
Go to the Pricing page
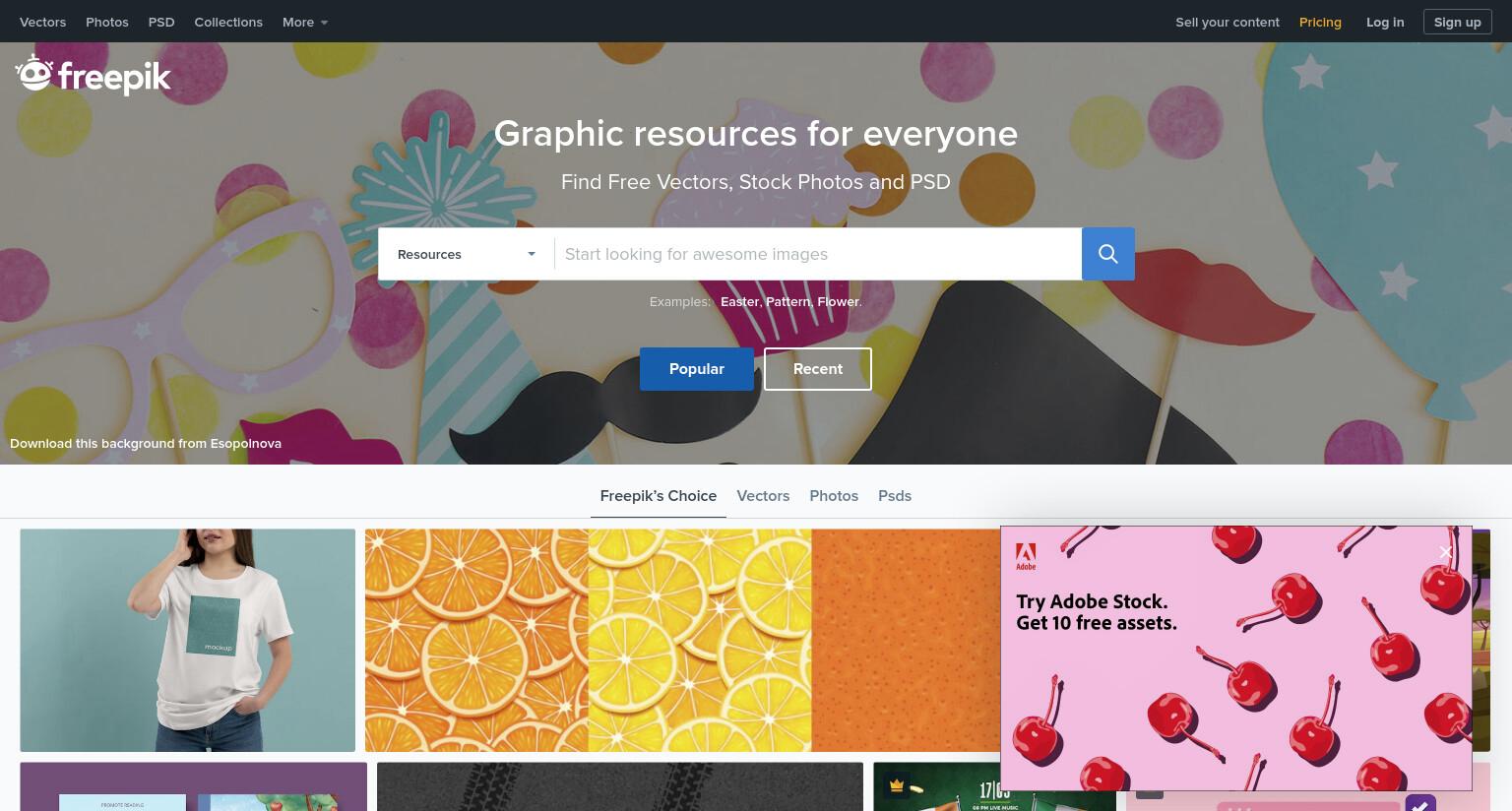coord(1320,22)
